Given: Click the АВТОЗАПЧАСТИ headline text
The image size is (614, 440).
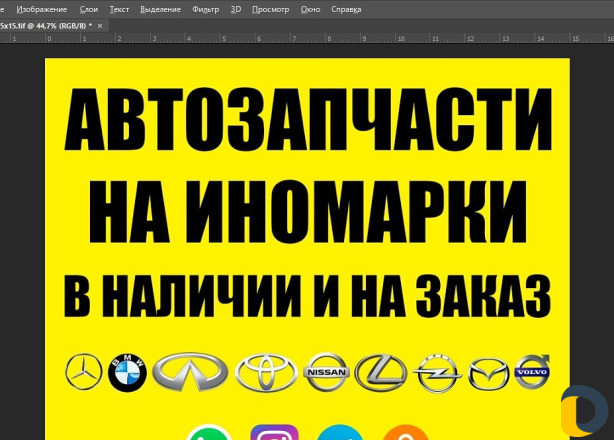Looking at the screenshot, I should [x=308, y=119].
